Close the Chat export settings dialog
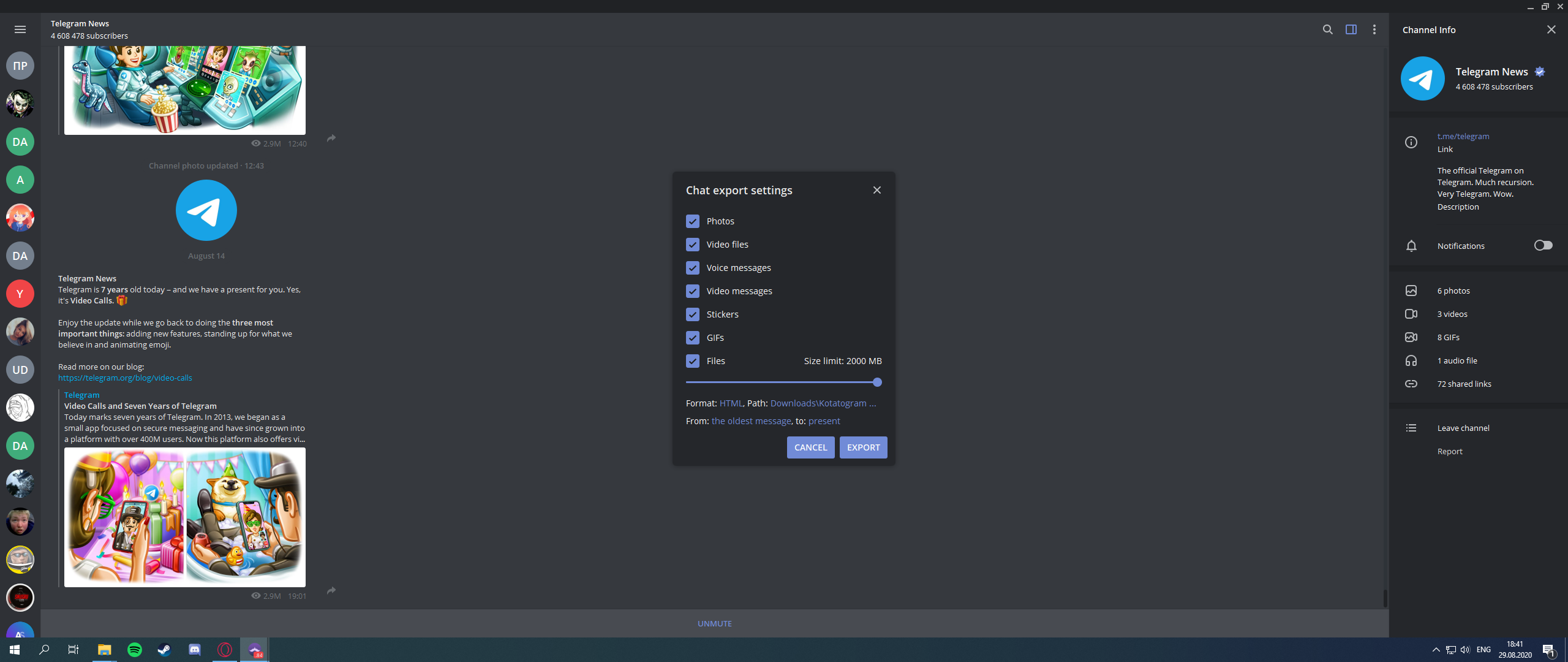 876,190
